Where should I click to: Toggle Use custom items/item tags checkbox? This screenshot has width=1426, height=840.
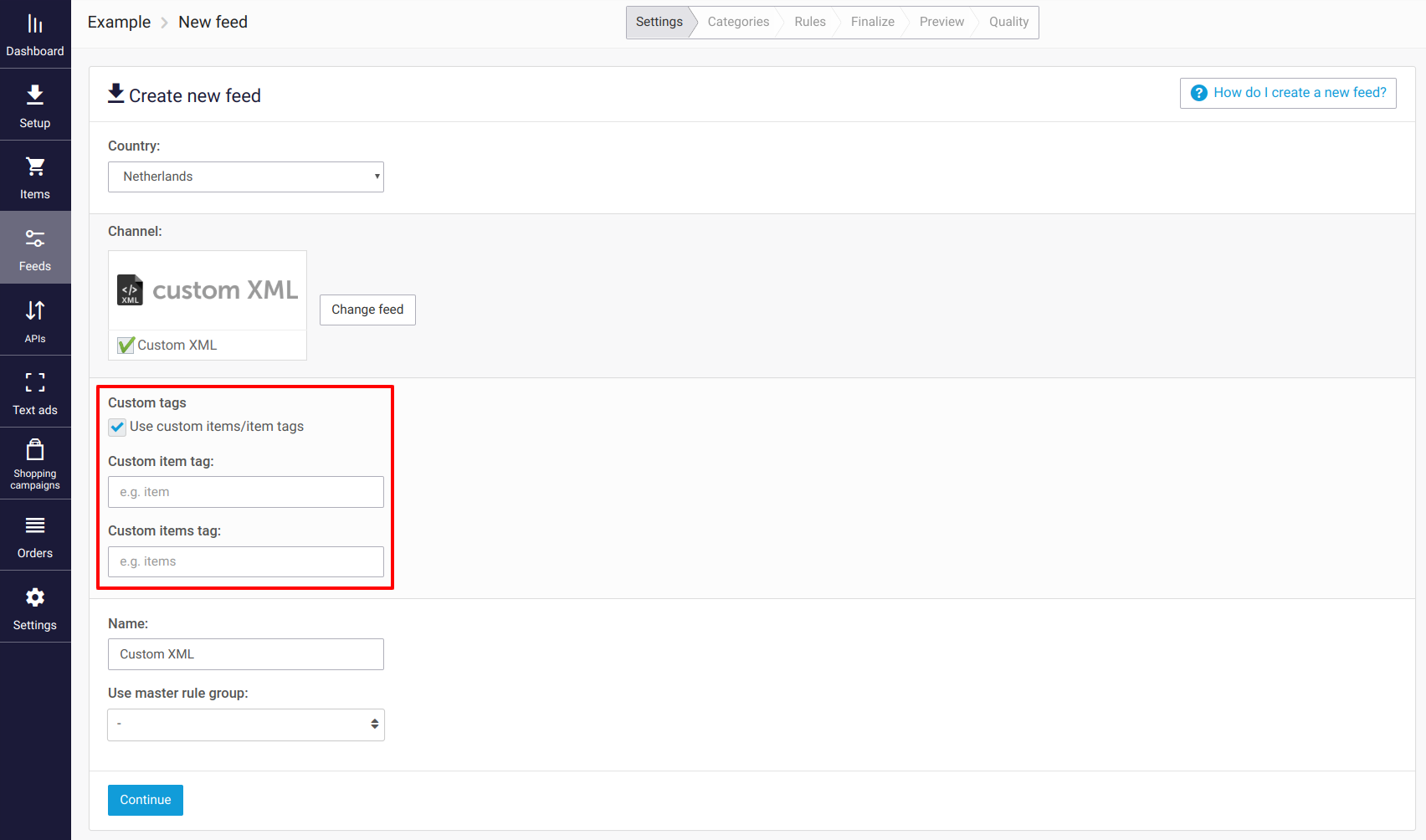tap(117, 427)
